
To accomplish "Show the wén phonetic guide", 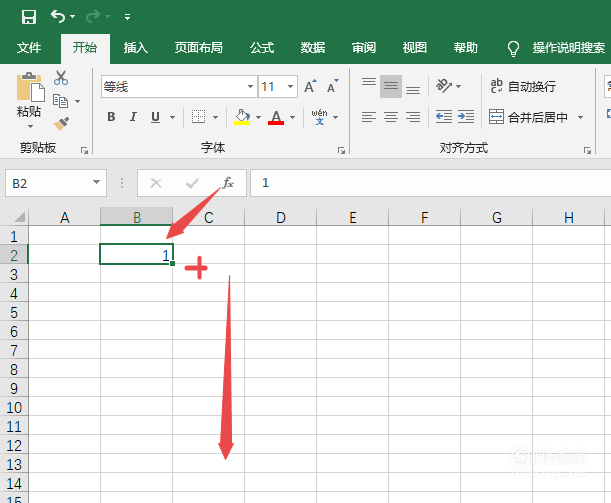I will tap(320, 116).
